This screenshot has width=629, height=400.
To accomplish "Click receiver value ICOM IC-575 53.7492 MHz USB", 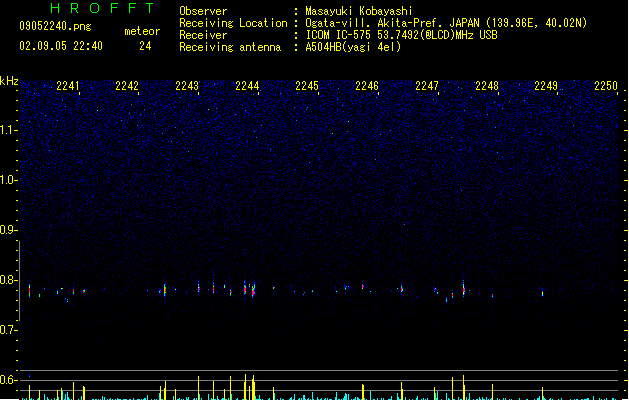I will tap(402, 35).
